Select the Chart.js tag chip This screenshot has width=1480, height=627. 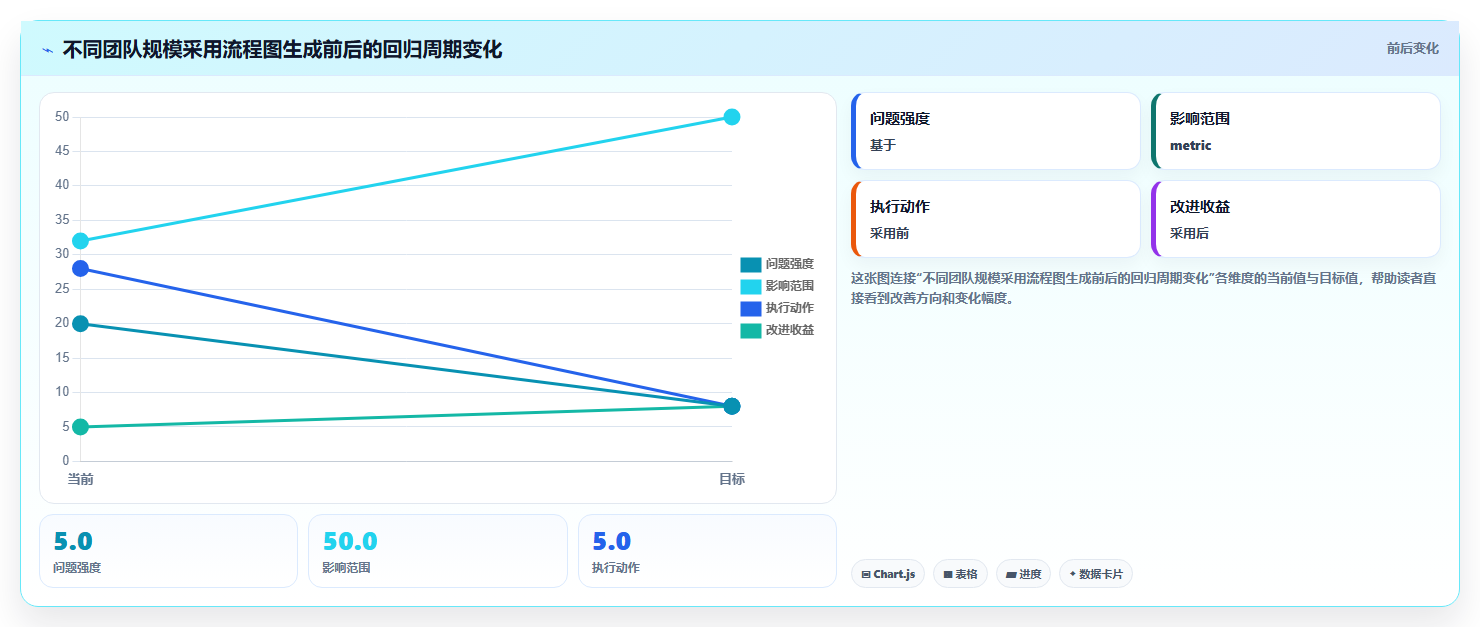click(x=888, y=574)
